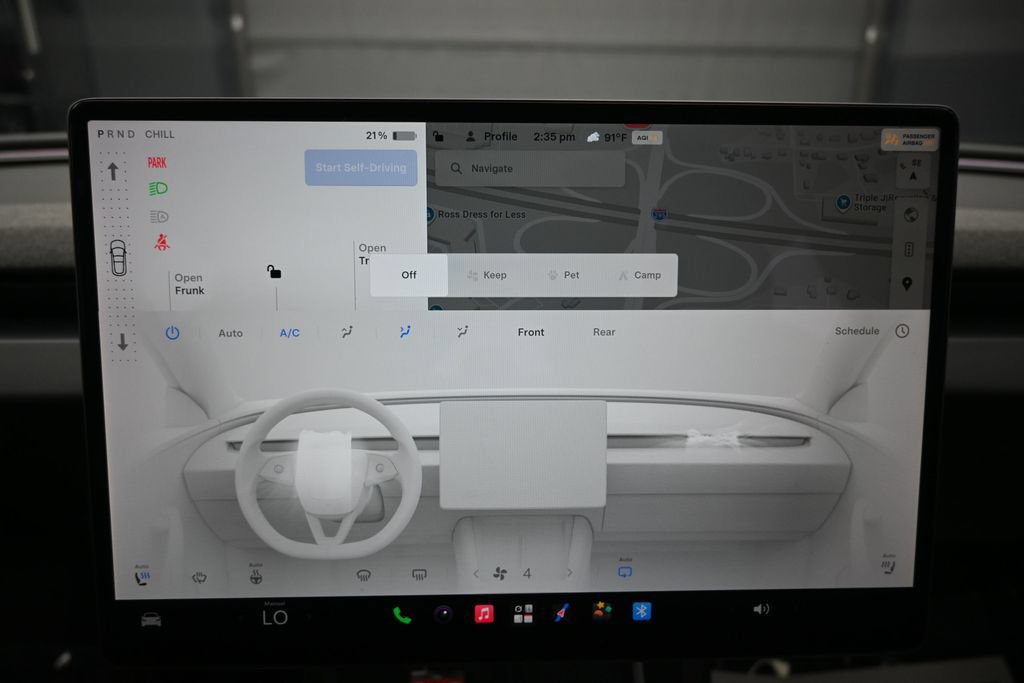The width and height of the screenshot is (1024, 683).
Task: Tap the reverse direction down arrow
Action: [122, 342]
